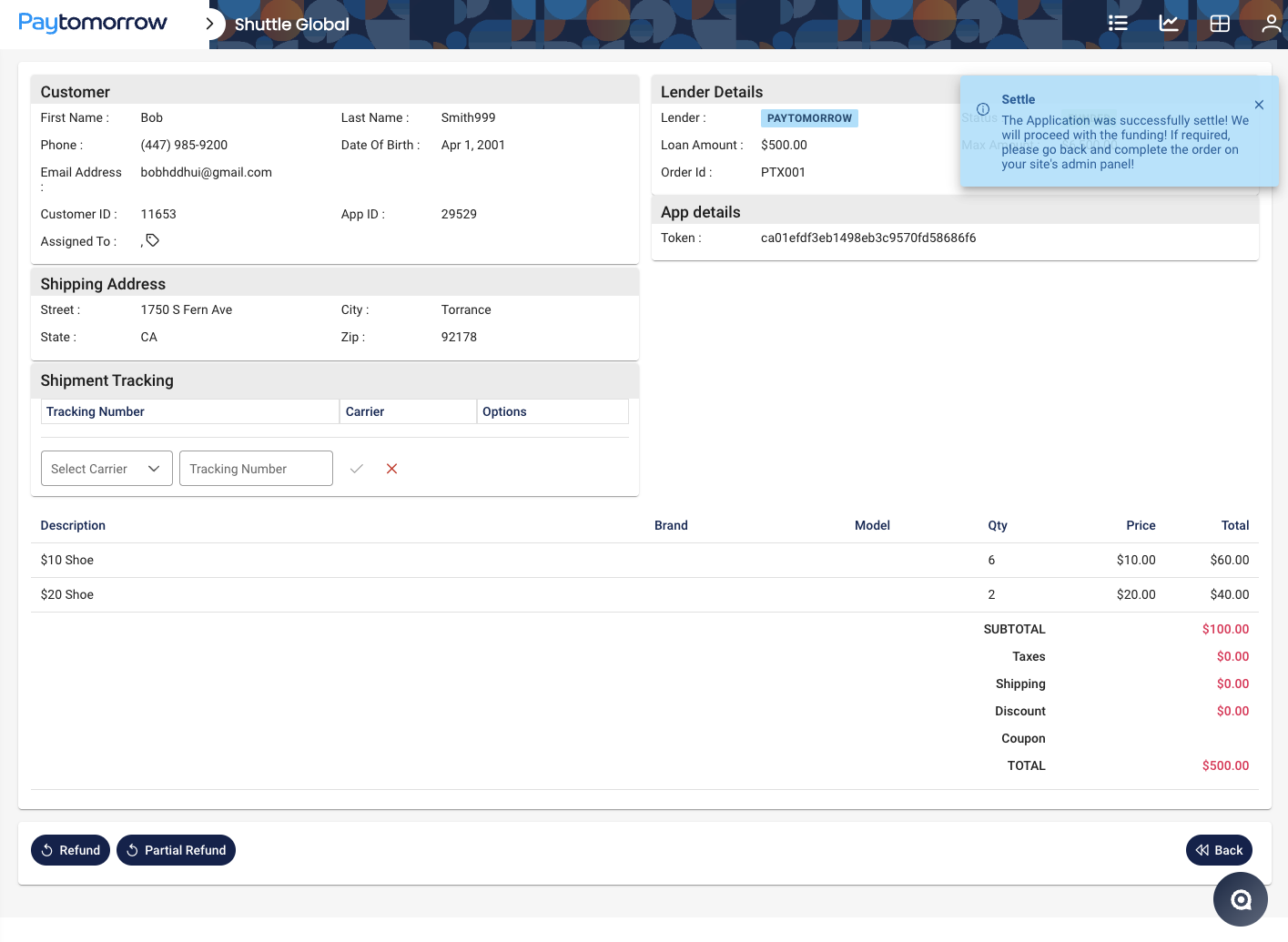Click the Zip value 92178
Screen dimensions: 1288x942
pyautogui.click(x=459, y=337)
